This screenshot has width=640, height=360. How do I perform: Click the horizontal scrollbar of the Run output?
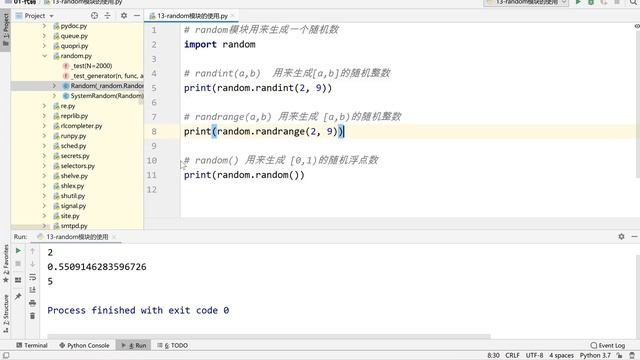point(269,337)
